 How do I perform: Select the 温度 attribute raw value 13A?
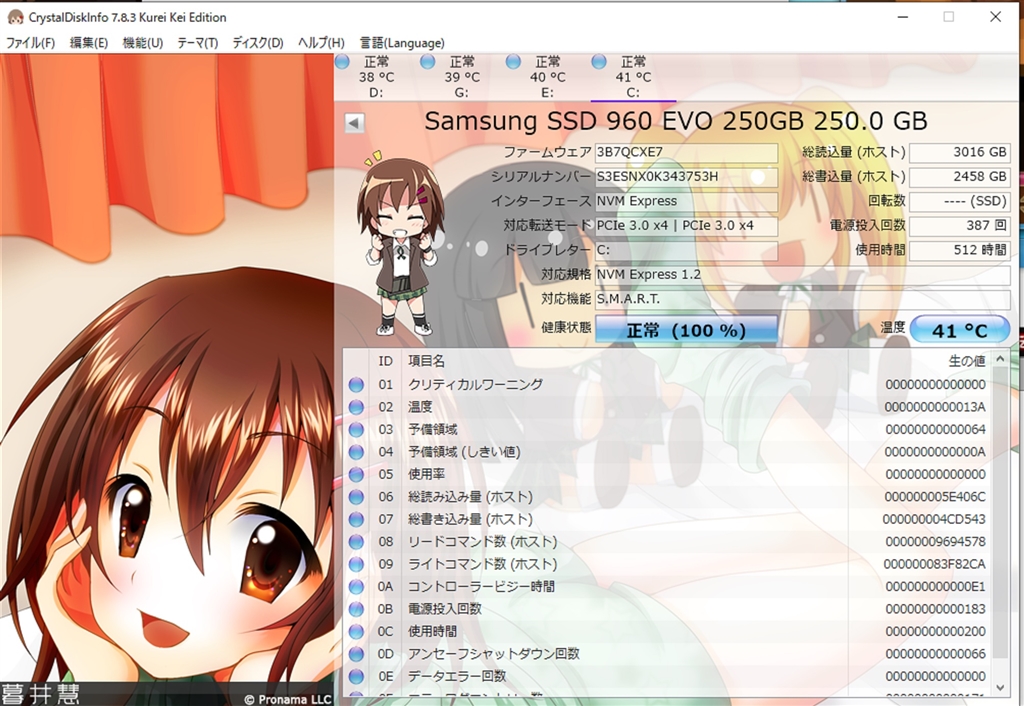coord(935,407)
